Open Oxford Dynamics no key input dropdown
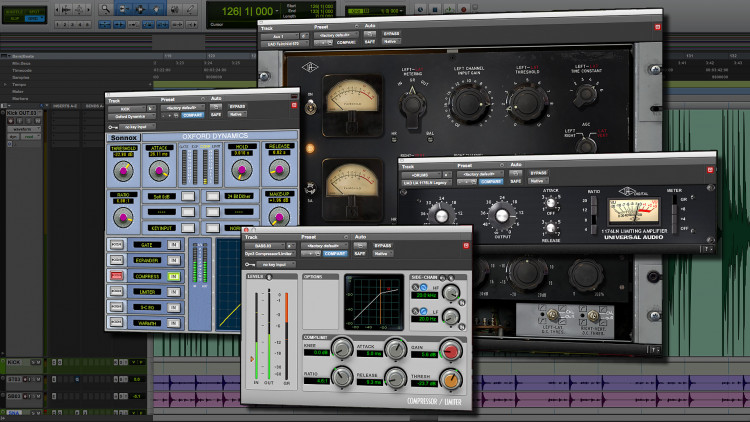Screen dimensions: 750x422 click(x=137, y=127)
